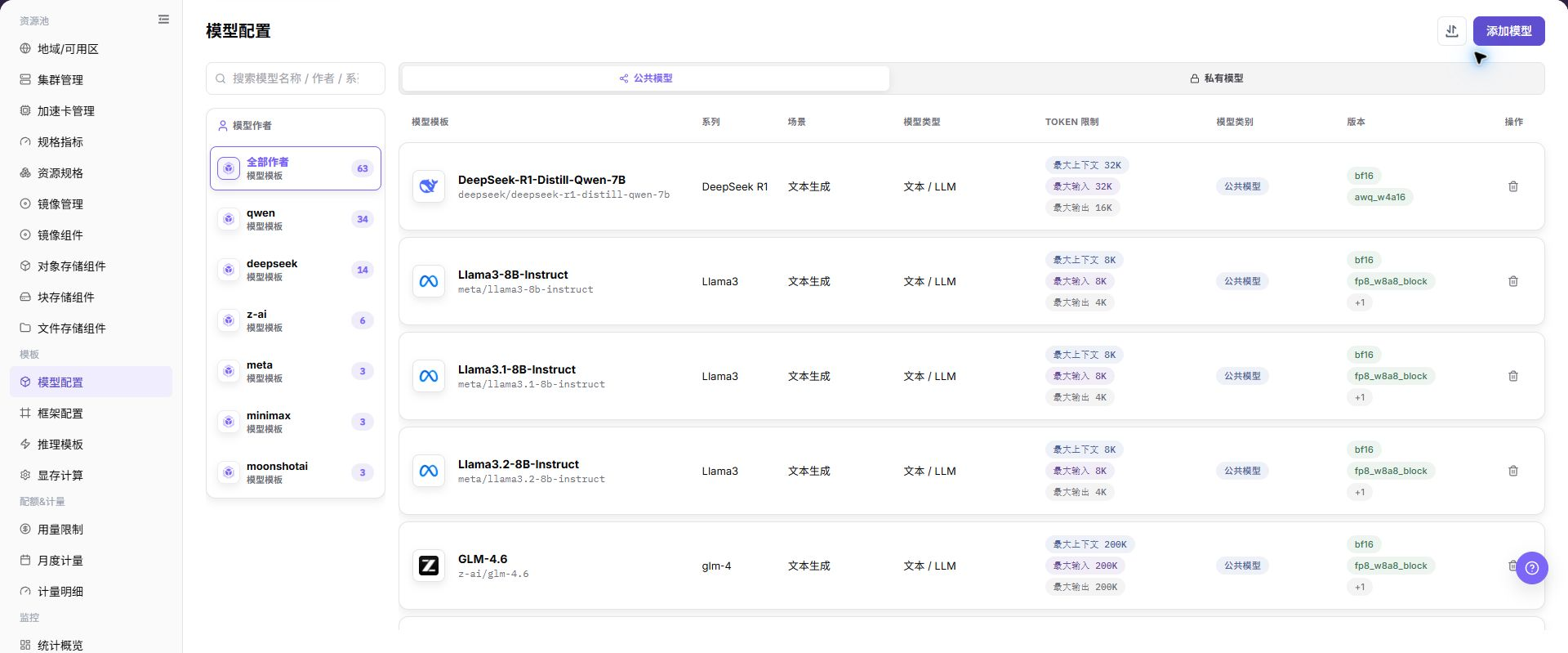Filter by meta author
The image size is (1568, 653).
point(296,371)
